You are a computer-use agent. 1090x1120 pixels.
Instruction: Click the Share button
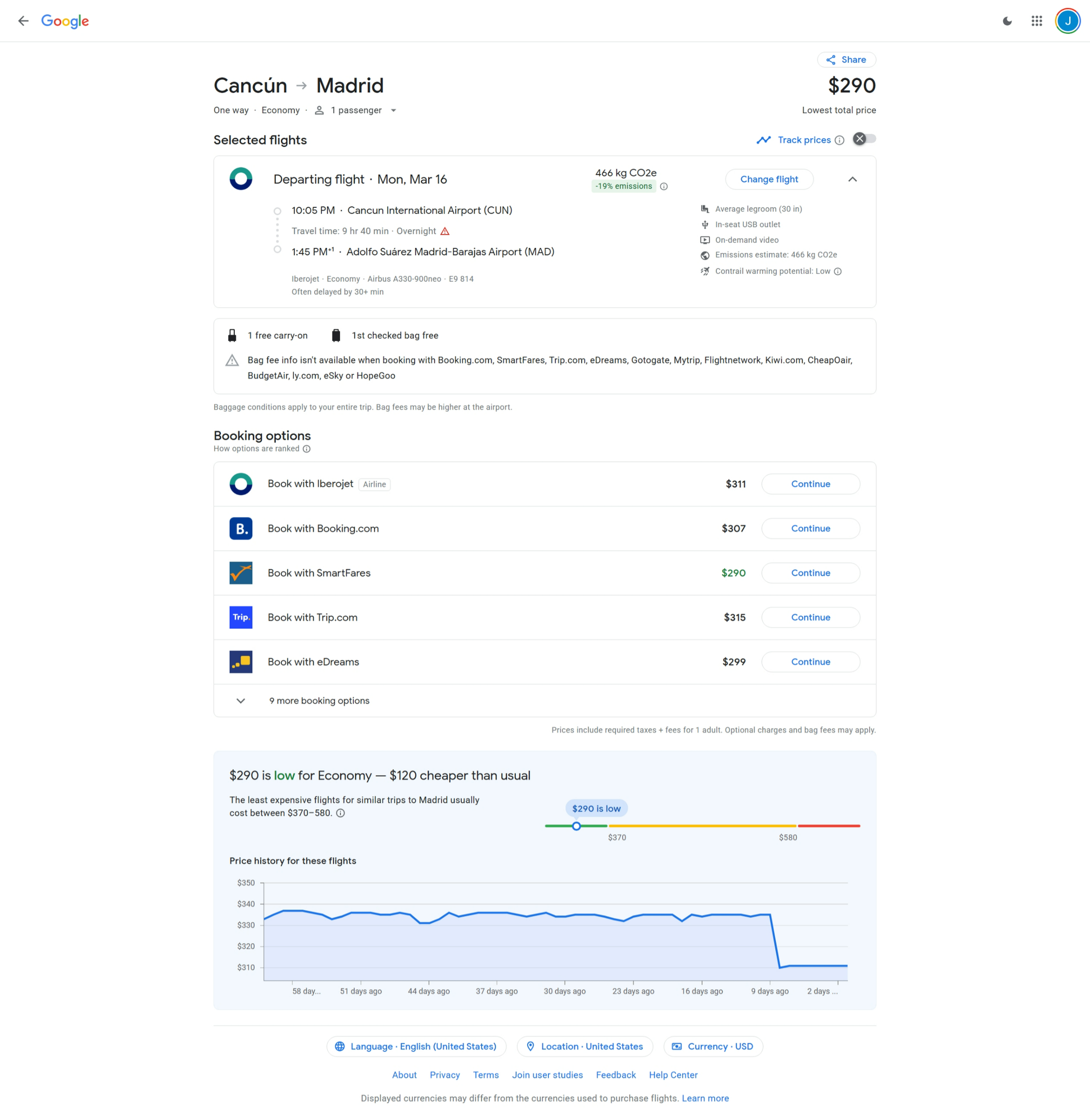click(x=846, y=60)
